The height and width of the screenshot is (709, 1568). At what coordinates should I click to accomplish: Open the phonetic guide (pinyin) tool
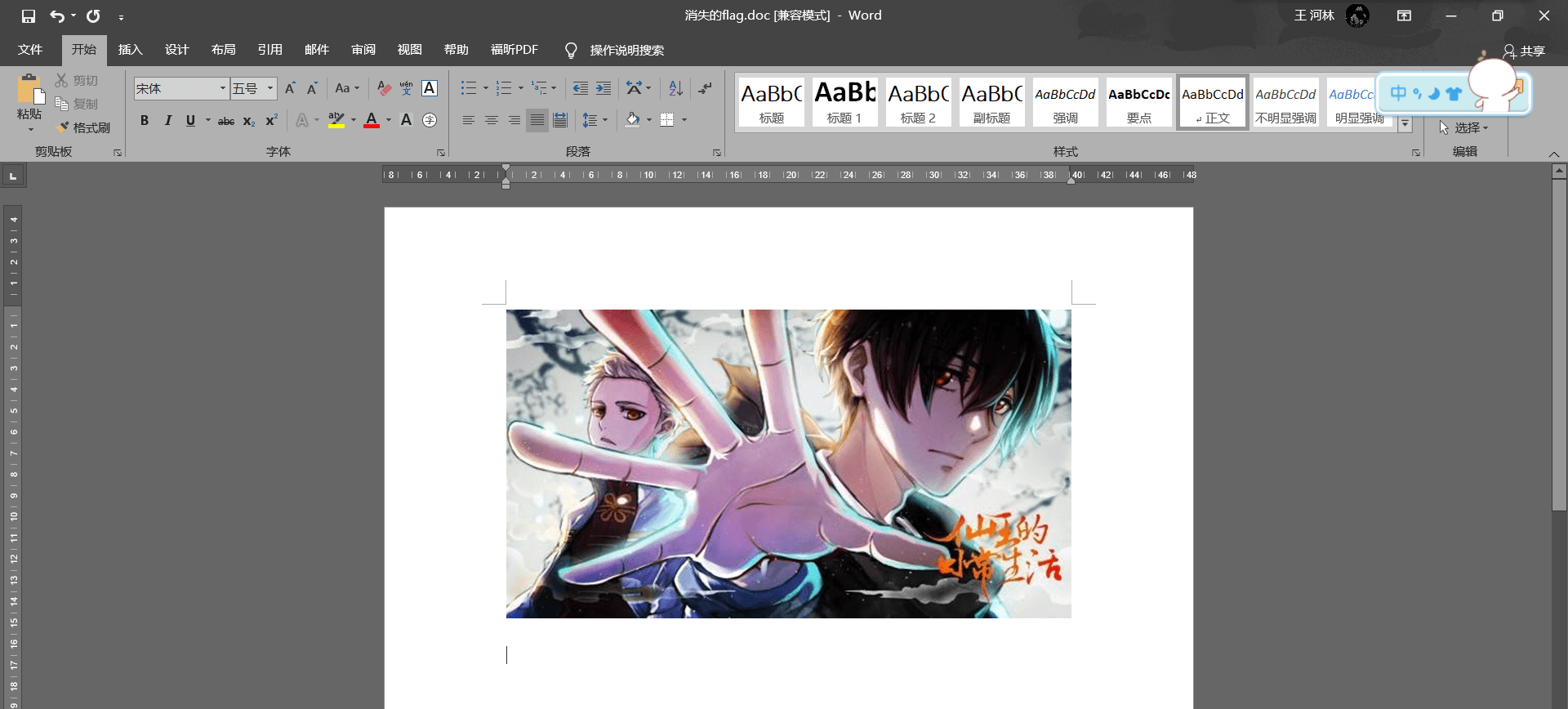pos(406,88)
